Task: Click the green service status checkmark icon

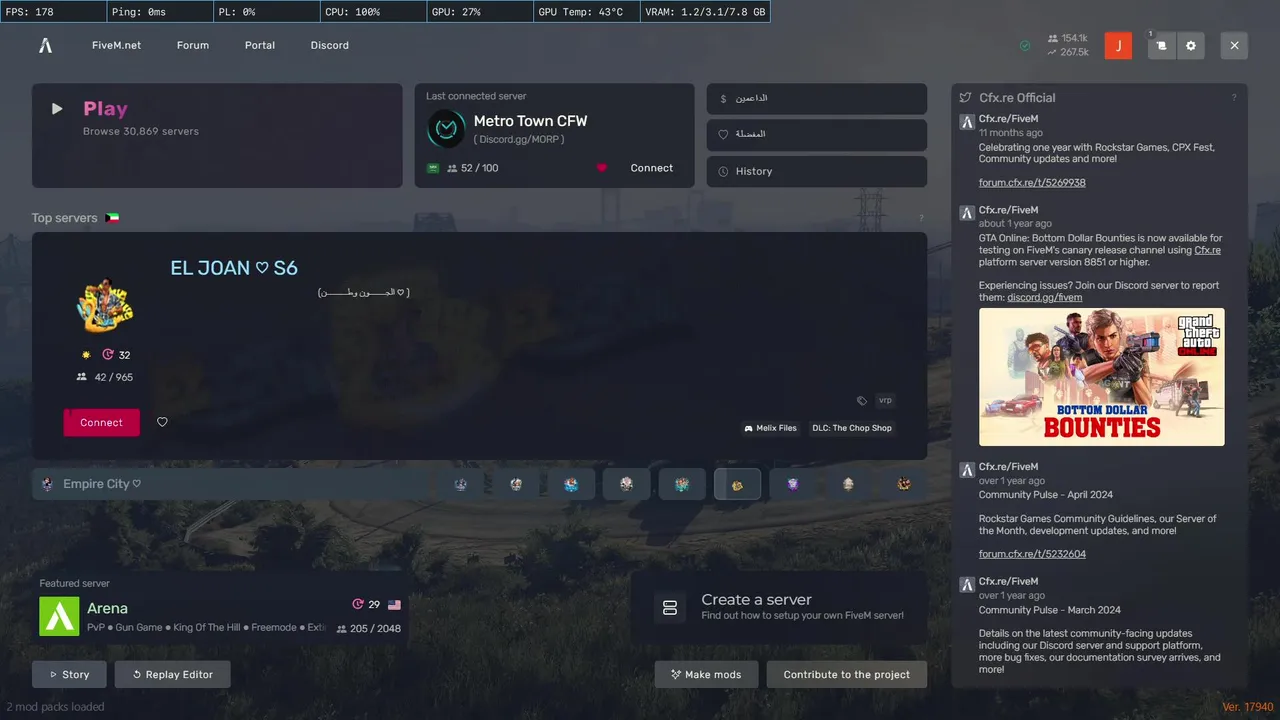Action: [1025, 45]
